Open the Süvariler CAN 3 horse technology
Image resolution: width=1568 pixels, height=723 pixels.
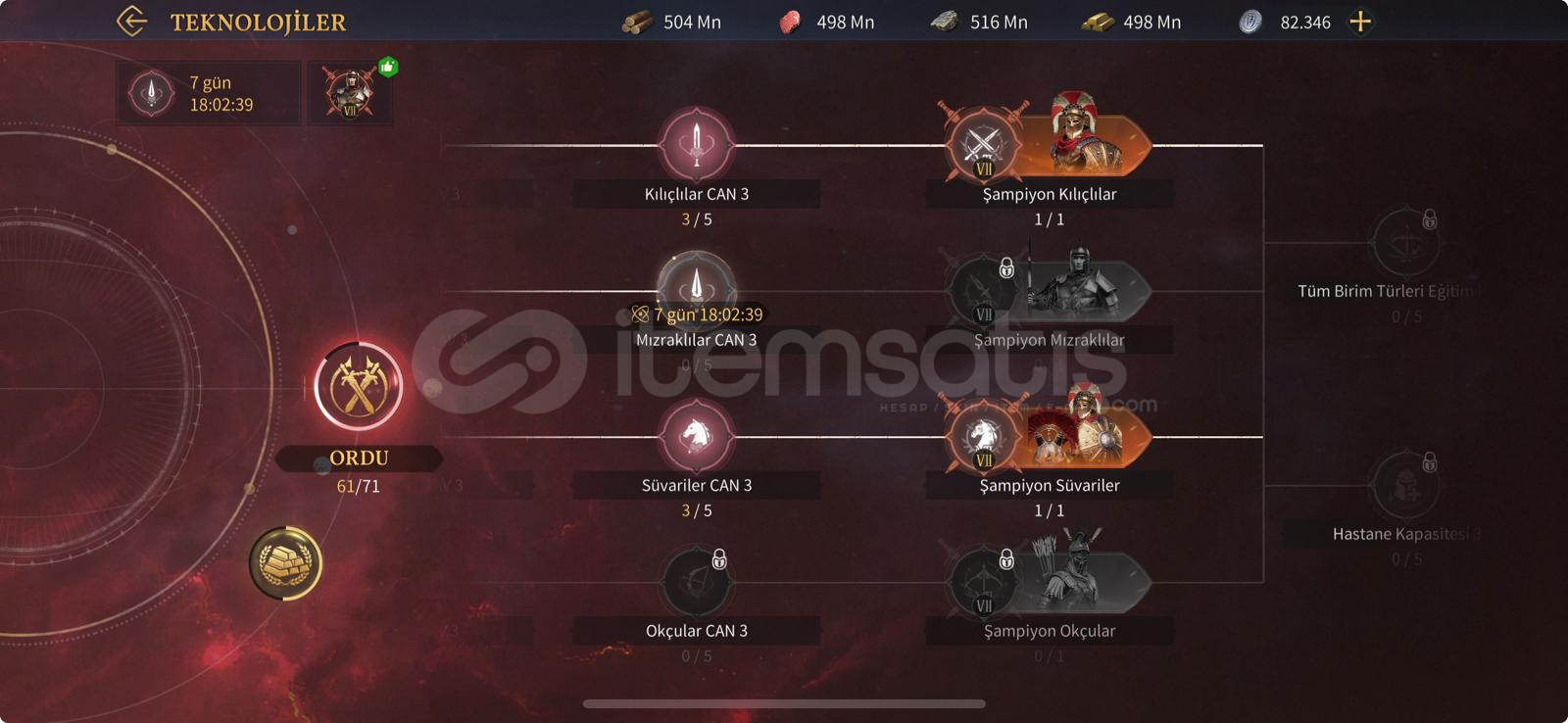click(697, 436)
